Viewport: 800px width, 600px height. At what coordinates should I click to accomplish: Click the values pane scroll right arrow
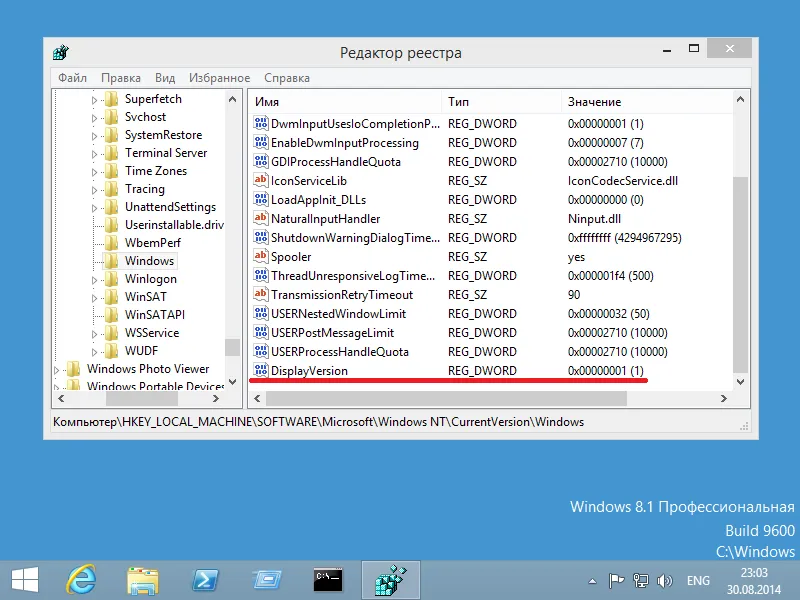pyautogui.click(x=723, y=398)
